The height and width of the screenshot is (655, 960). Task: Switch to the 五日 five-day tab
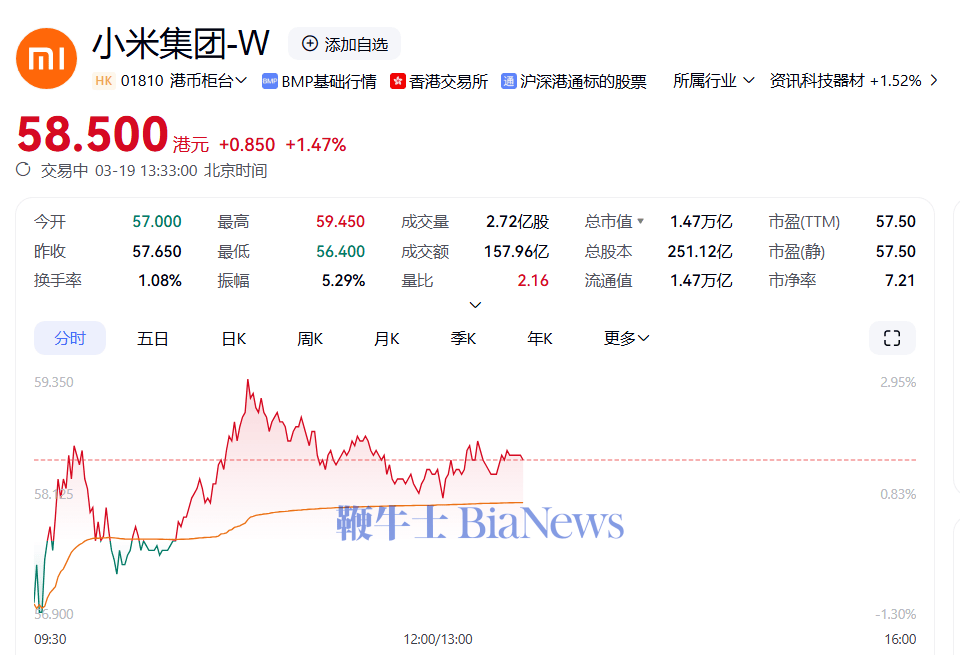coord(152,339)
